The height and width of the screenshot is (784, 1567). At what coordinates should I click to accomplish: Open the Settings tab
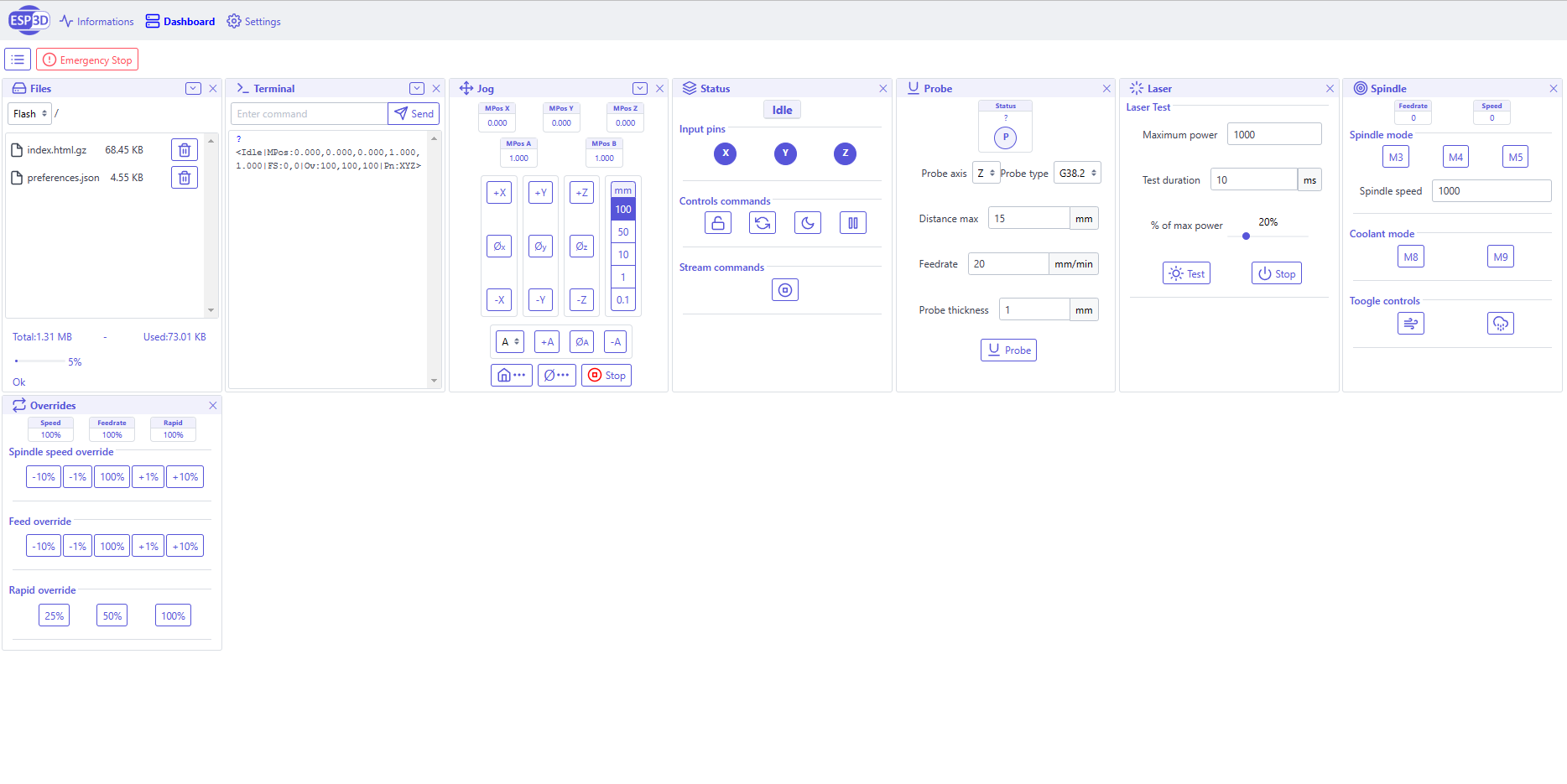pos(254,22)
